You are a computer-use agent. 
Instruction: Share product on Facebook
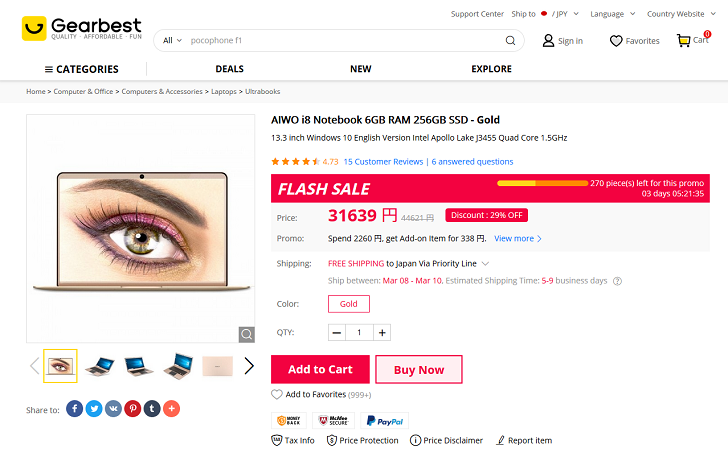pyautogui.click(x=74, y=408)
